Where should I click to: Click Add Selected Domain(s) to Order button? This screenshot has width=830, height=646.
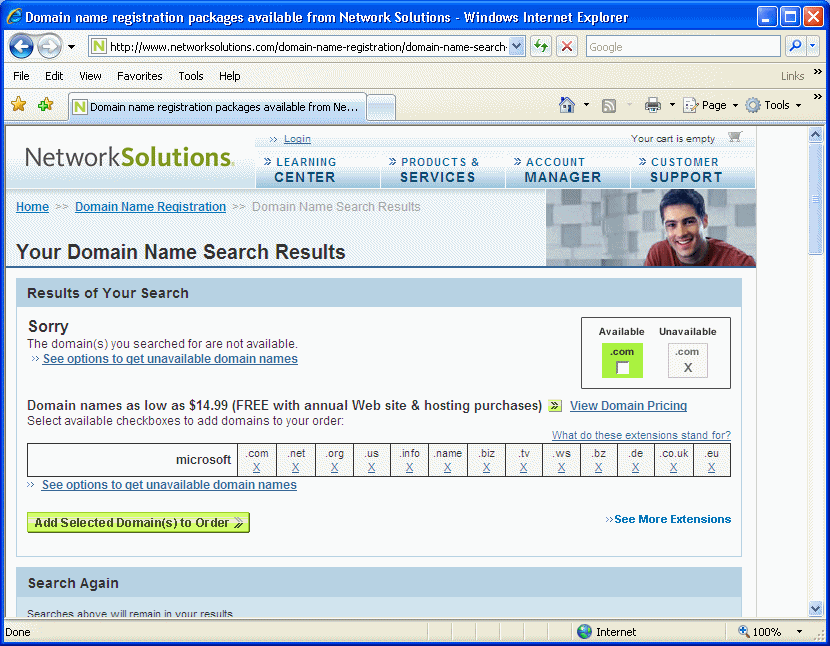coord(138,523)
